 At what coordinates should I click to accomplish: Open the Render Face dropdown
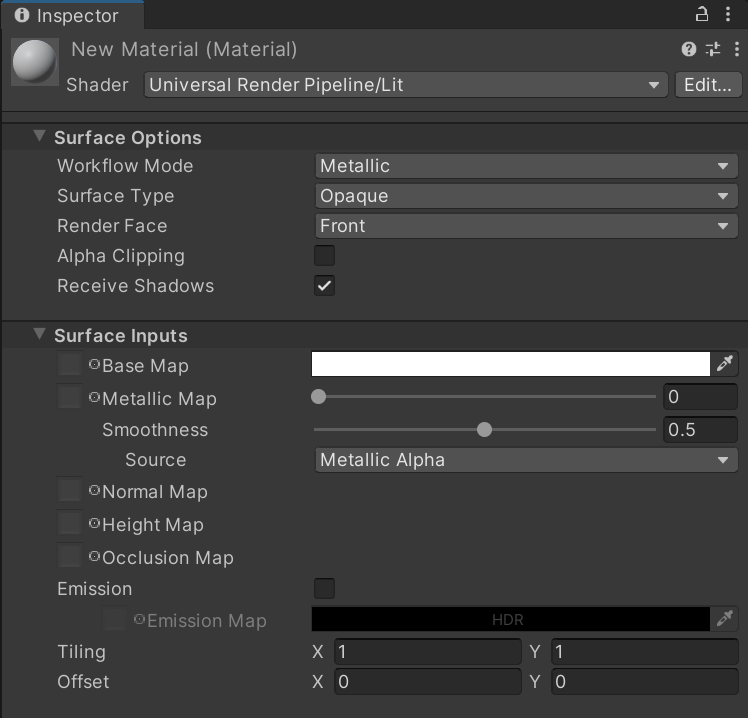[x=526, y=226]
